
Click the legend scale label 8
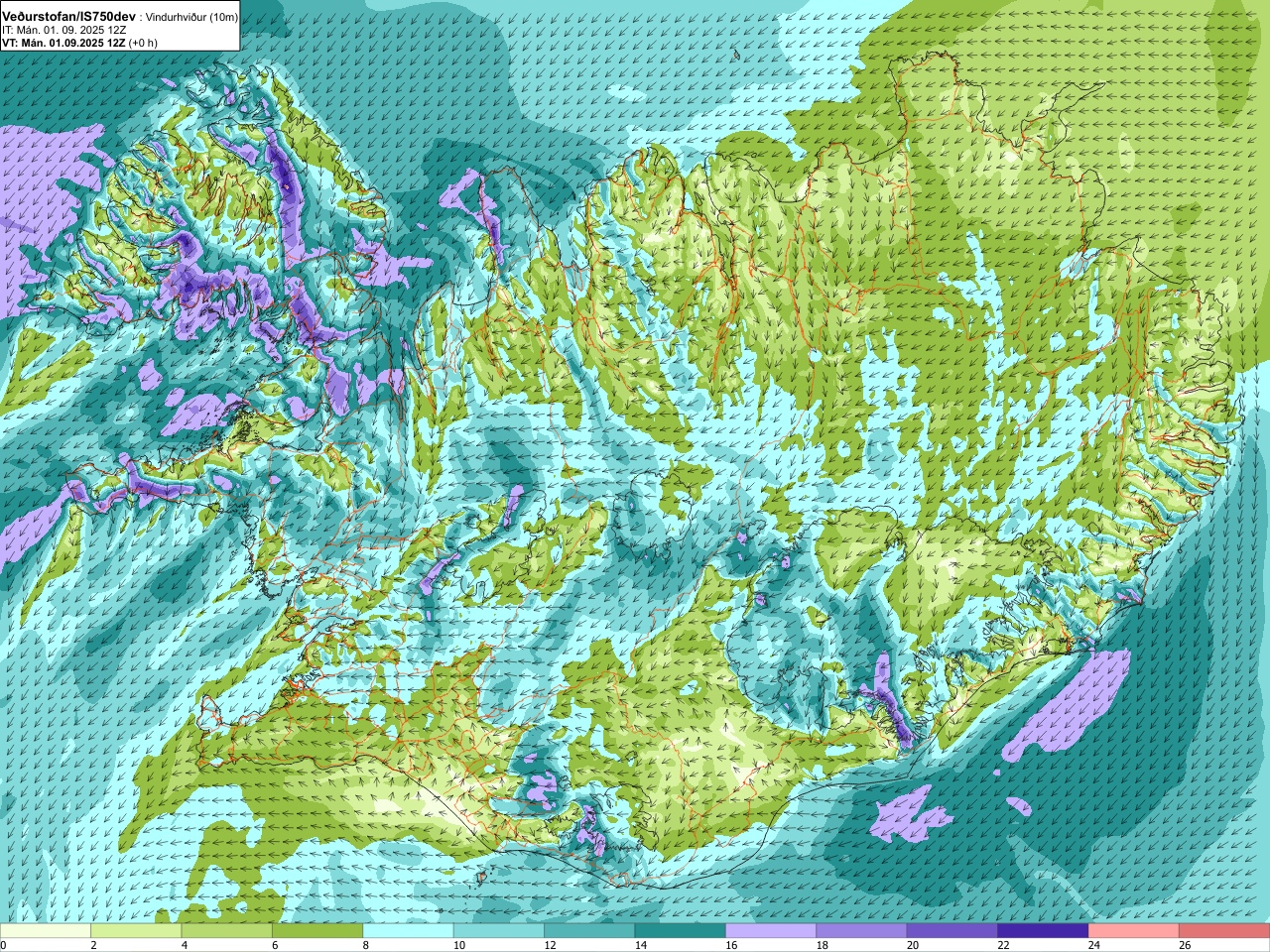(x=365, y=945)
